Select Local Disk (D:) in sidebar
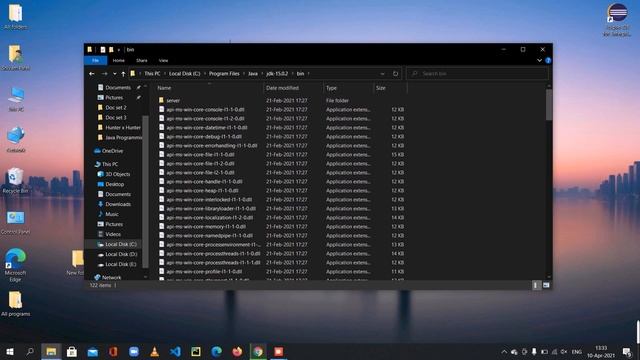 (x=117, y=254)
